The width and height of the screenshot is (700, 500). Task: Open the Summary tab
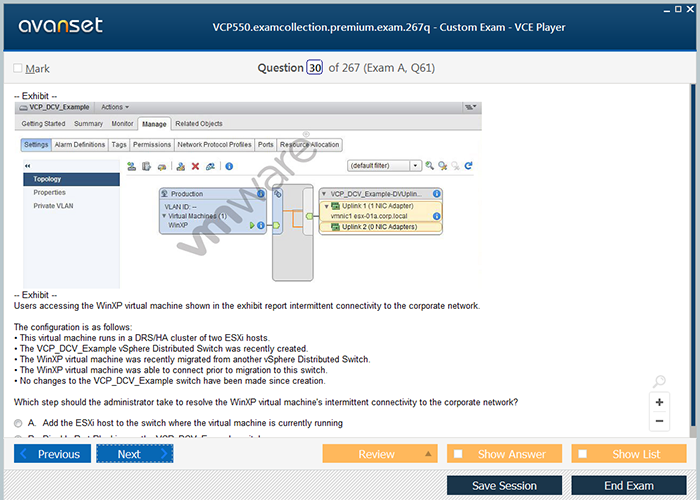coord(88,124)
